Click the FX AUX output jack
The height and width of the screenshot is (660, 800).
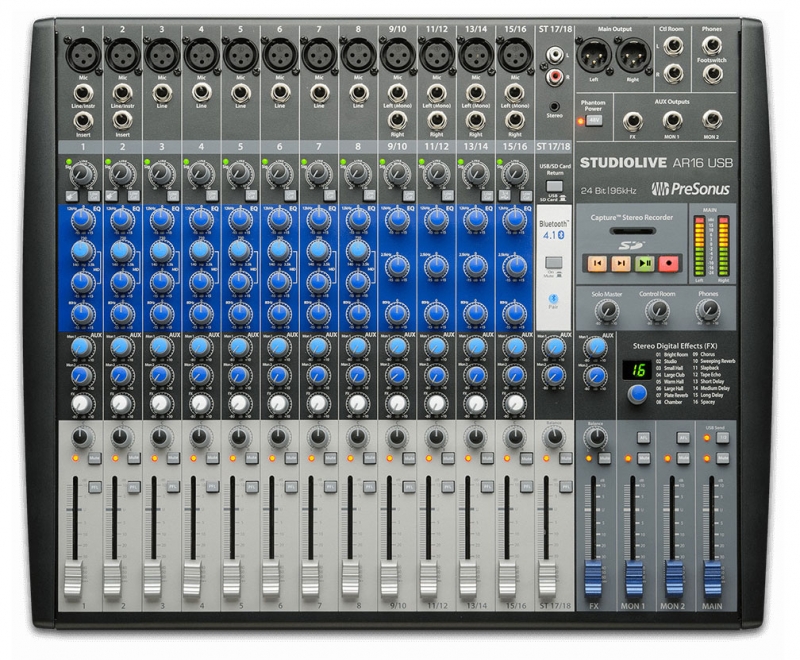click(633, 122)
